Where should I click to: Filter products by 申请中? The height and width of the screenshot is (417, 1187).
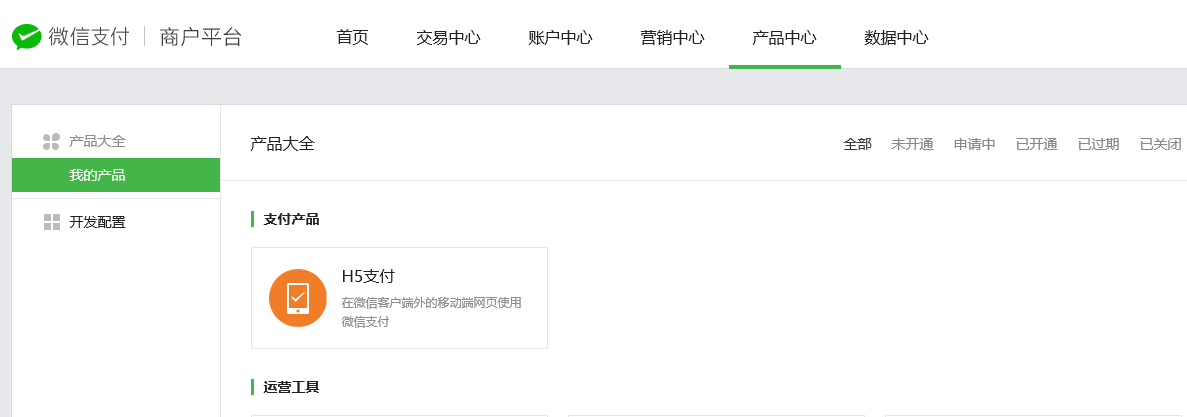pos(974,144)
